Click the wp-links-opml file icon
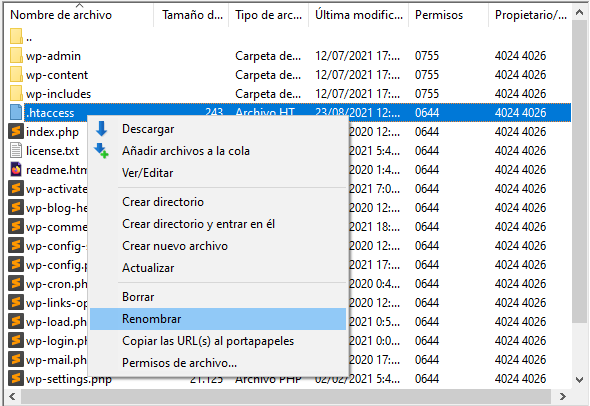This screenshot has height=406, width=590. [x=16, y=303]
